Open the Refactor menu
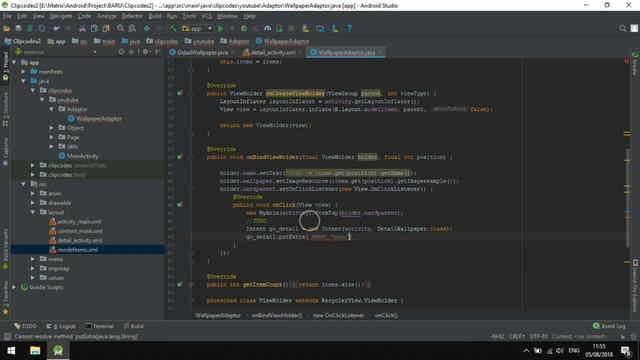Screen dimensions: 640x360 click(132, 16)
